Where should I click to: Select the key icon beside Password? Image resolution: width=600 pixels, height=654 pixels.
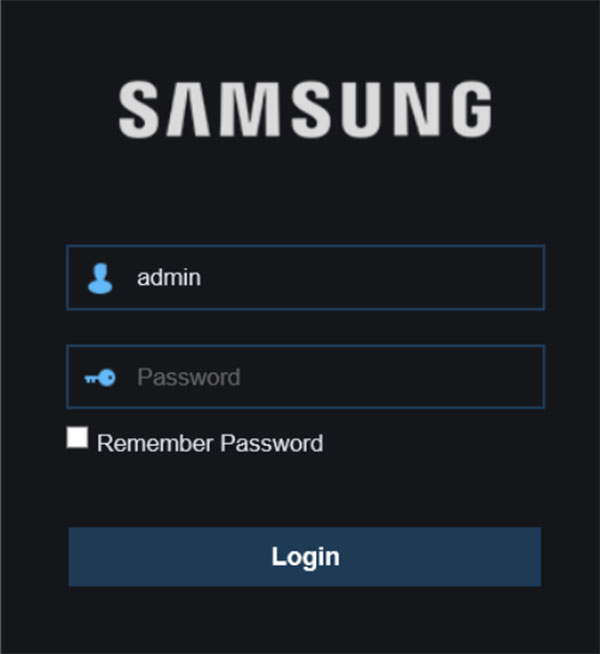click(x=100, y=378)
